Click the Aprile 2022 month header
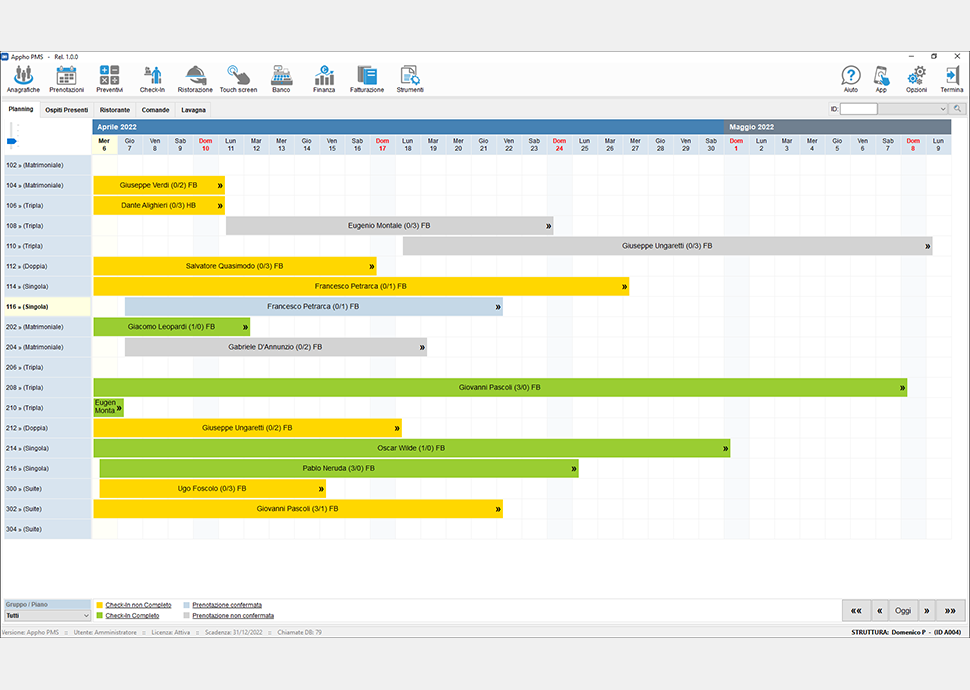The height and width of the screenshot is (690, 970). point(408,127)
